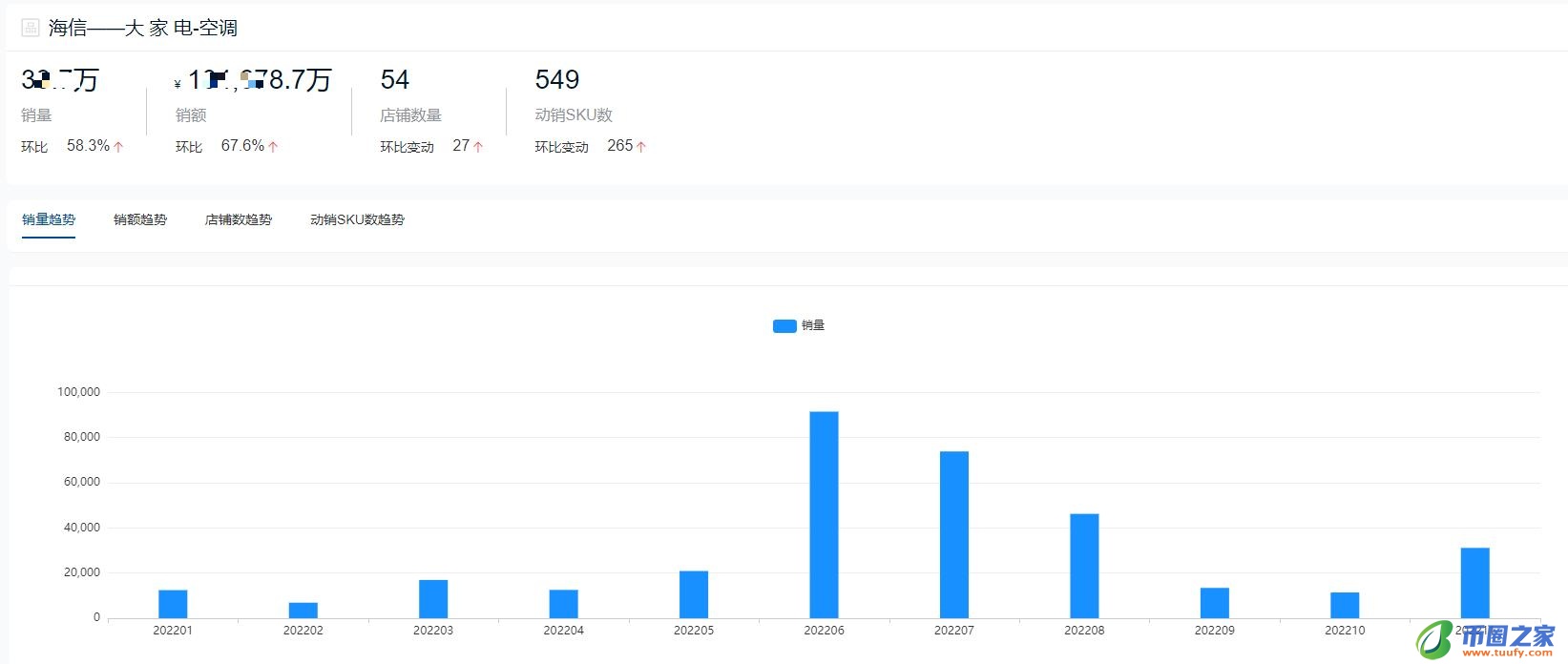The height and width of the screenshot is (664, 1568).
Task: Click the 海信——大家电-空调 title text
Action: (x=143, y=28)
